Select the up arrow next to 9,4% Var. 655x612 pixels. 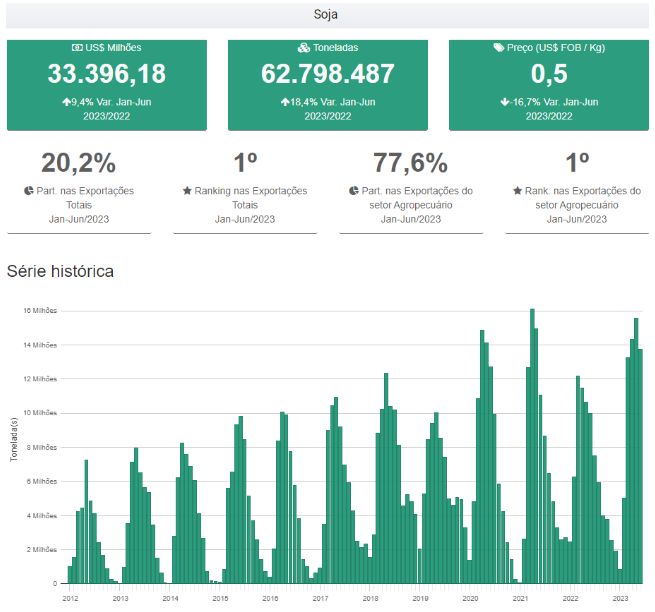67,102
